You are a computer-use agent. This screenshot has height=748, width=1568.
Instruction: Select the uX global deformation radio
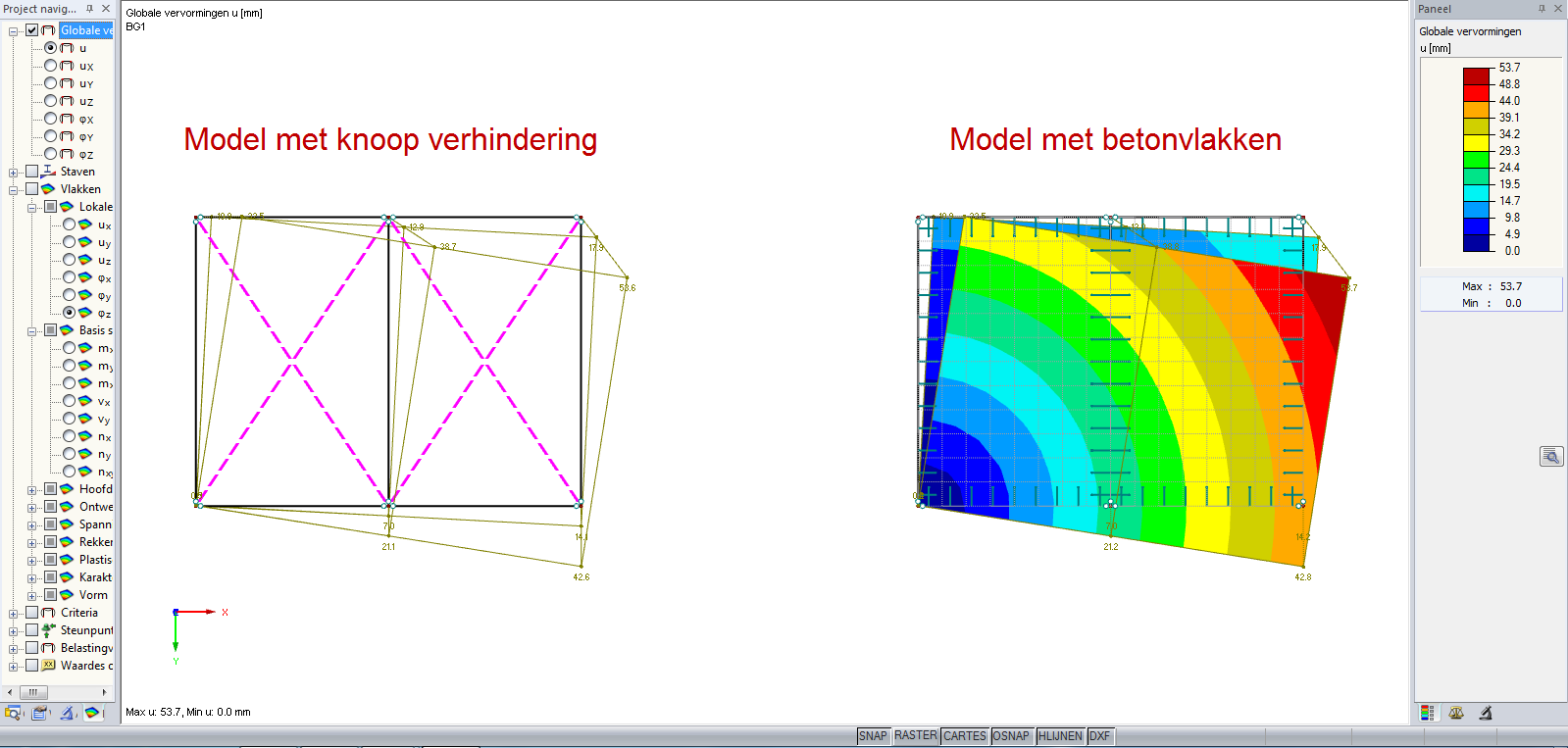tap(50, 66)
